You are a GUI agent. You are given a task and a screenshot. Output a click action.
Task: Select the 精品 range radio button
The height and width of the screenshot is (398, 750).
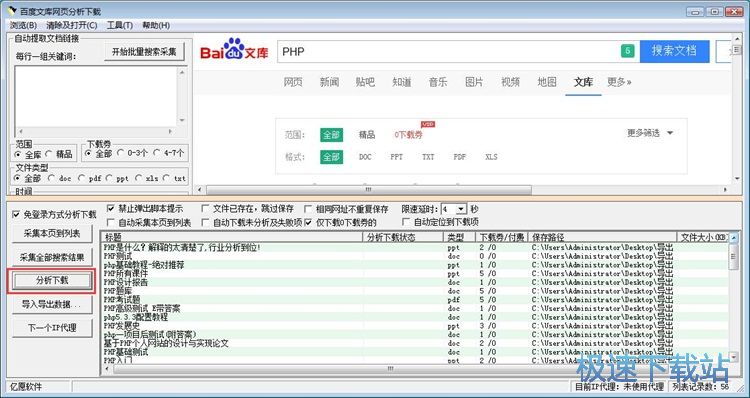(48, 154)
